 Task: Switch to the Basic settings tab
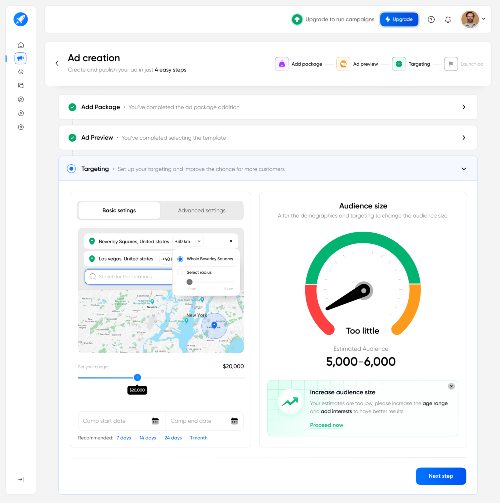[119, 210]
